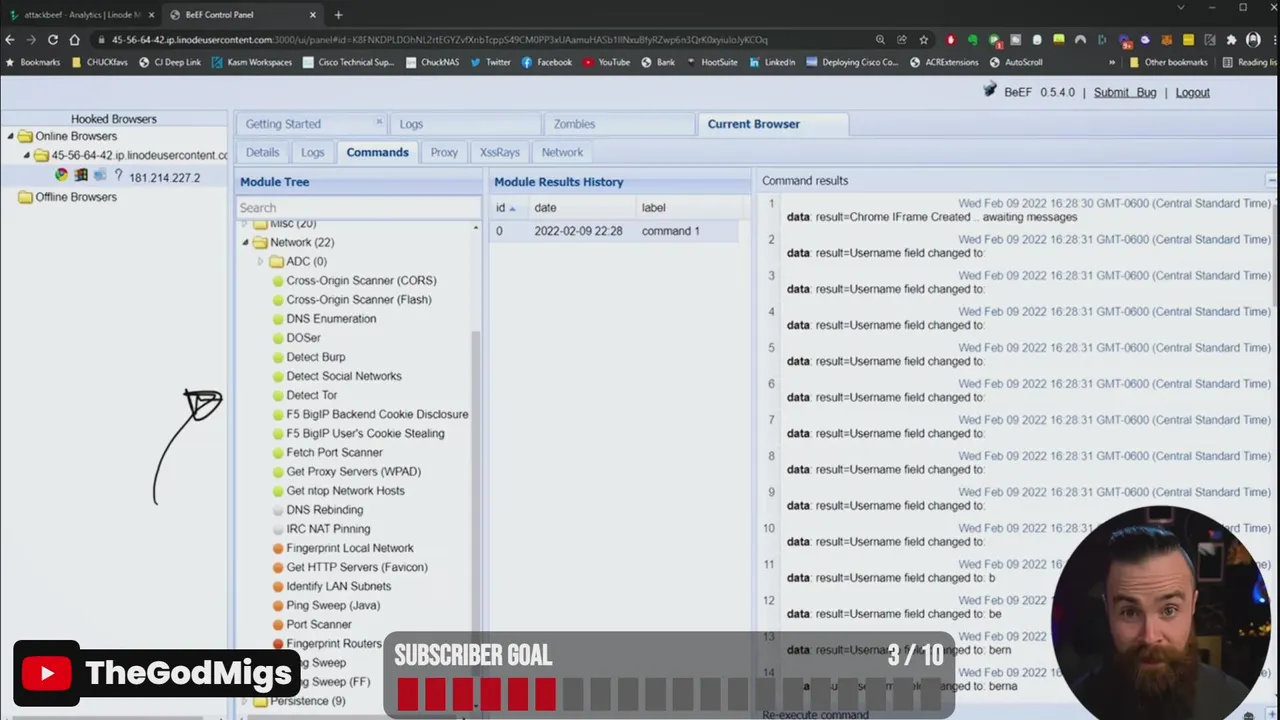Switch to the Network sub-tab

pos(562,152)
